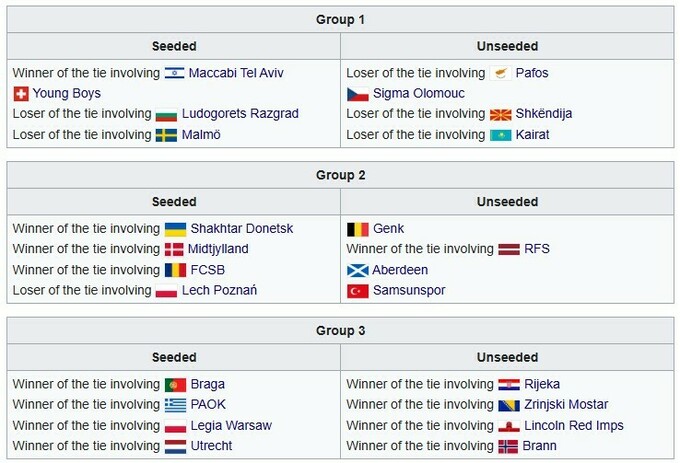Click the Cyprus flag beside Pafos
The image size is (680, 463).
[502, 73]
